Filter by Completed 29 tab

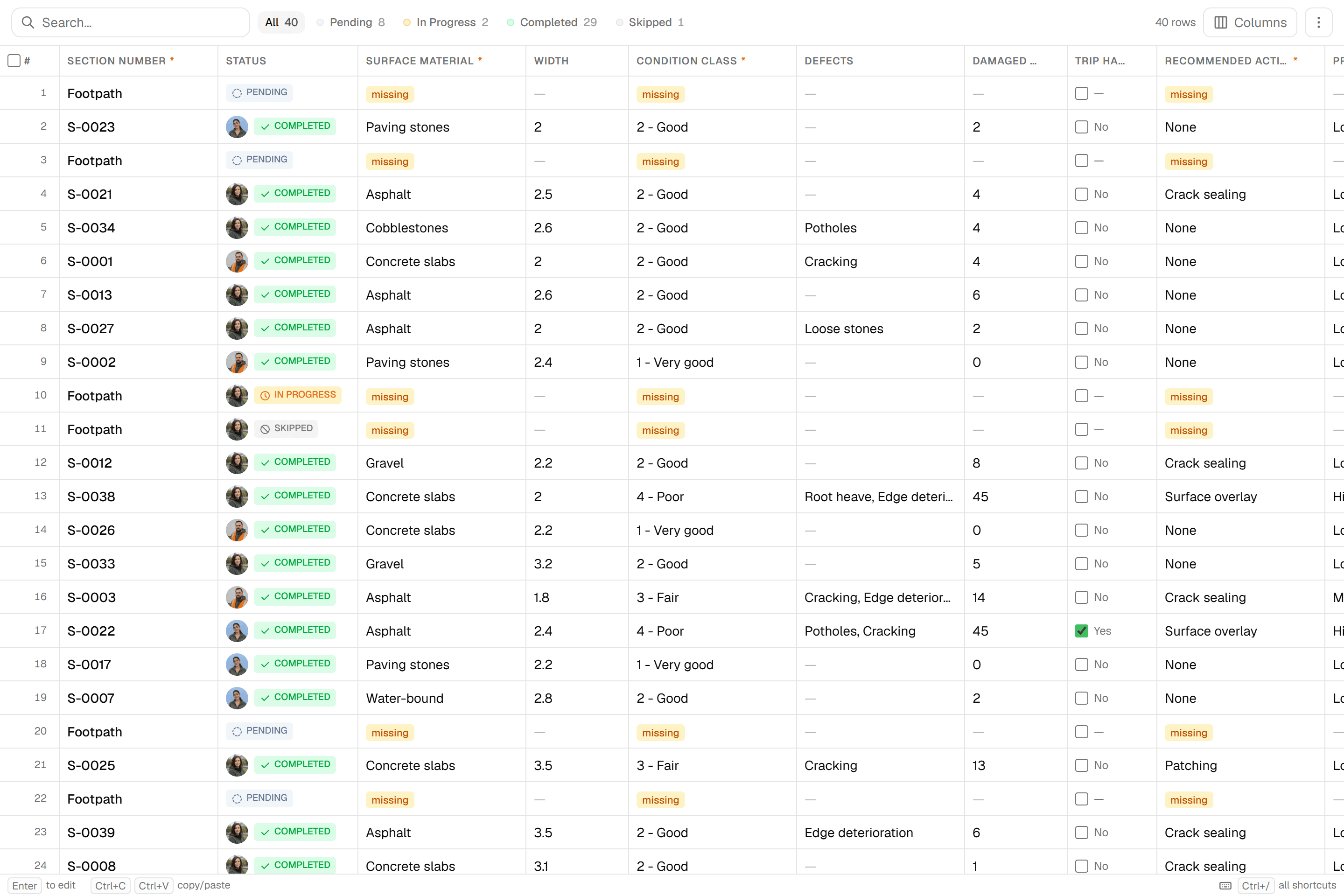[x=552, y=22]
